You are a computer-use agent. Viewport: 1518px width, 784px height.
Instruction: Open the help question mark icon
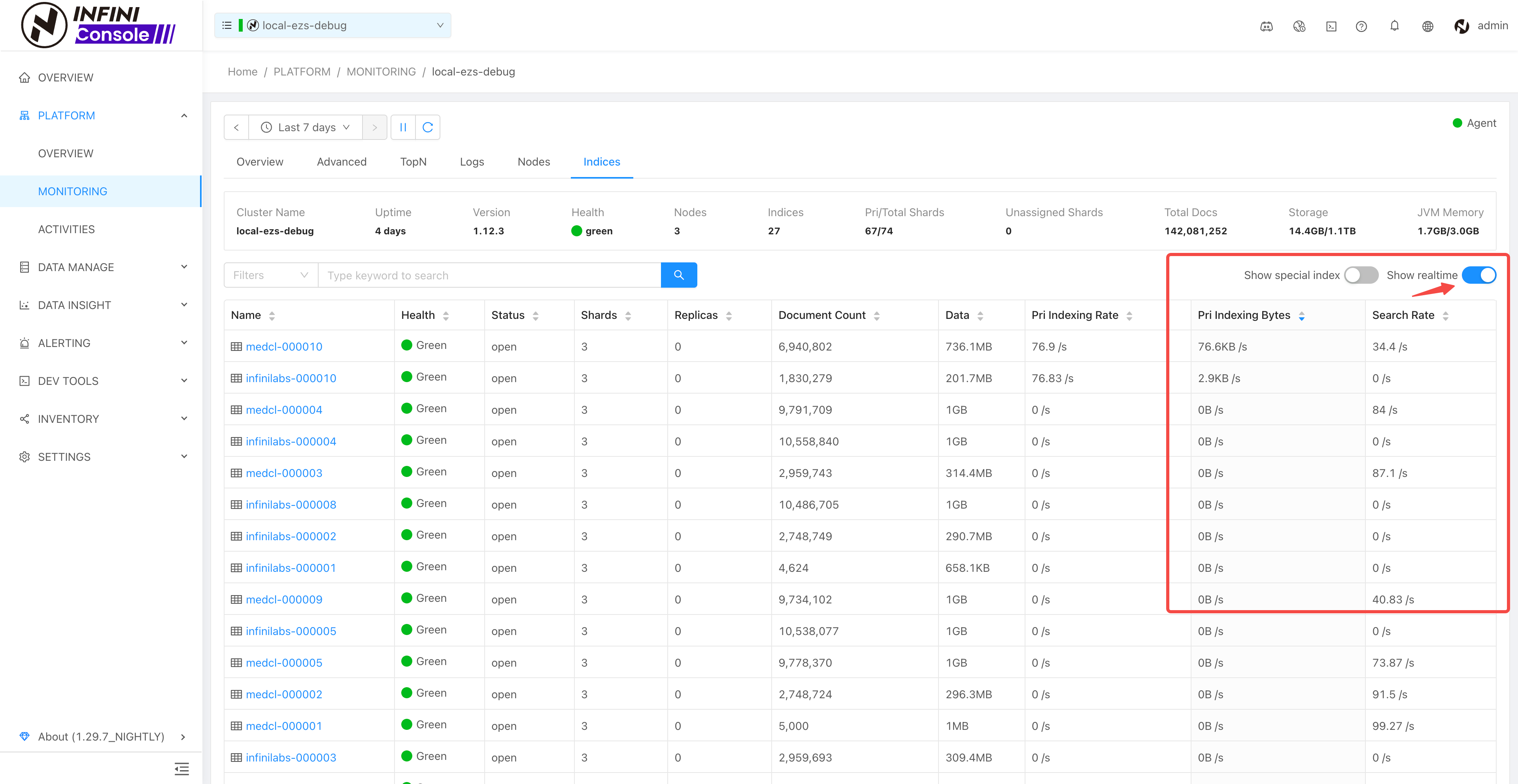(1361, 26)
